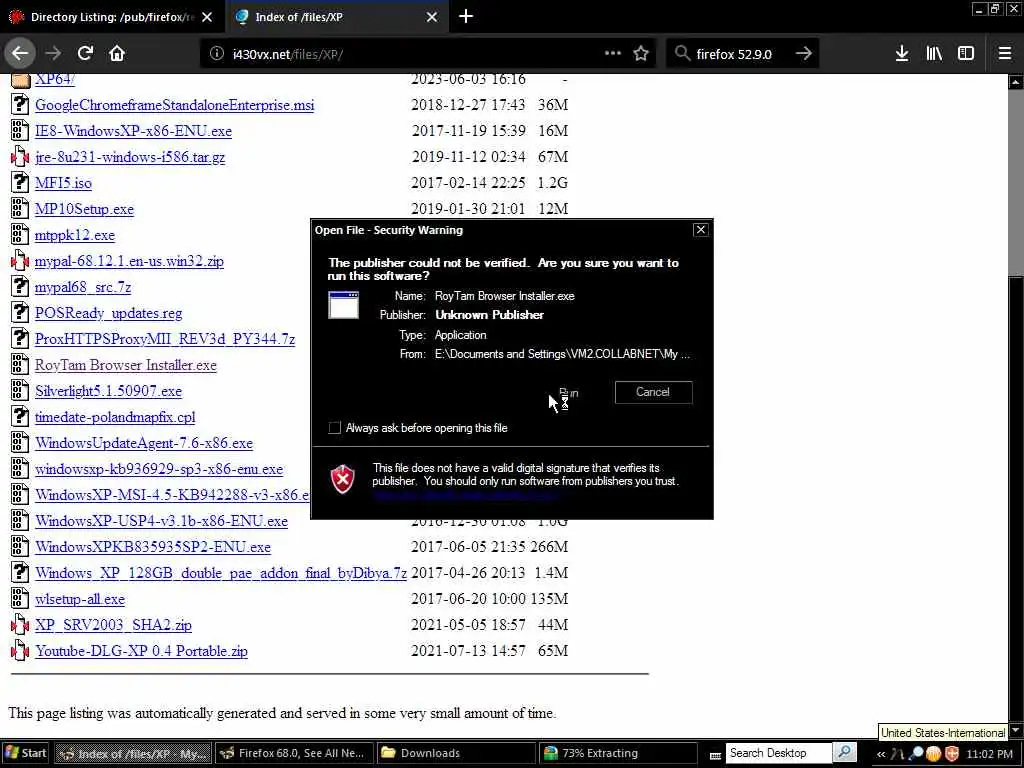Click the red shield tray icon
This screenshot has height=768, width=1024.
coord(952,754)
